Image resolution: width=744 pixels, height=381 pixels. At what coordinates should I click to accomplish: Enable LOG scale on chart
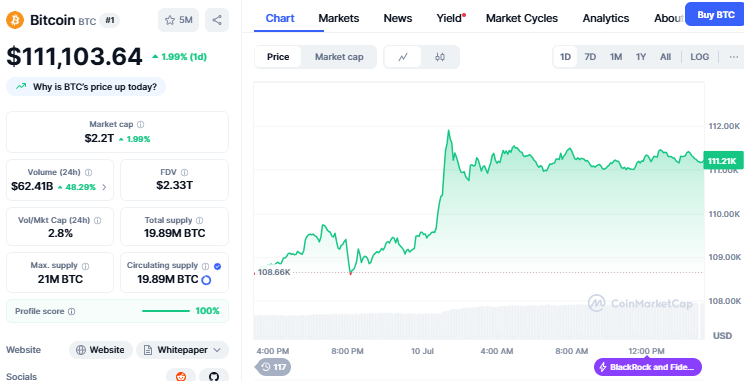(699, 57)
